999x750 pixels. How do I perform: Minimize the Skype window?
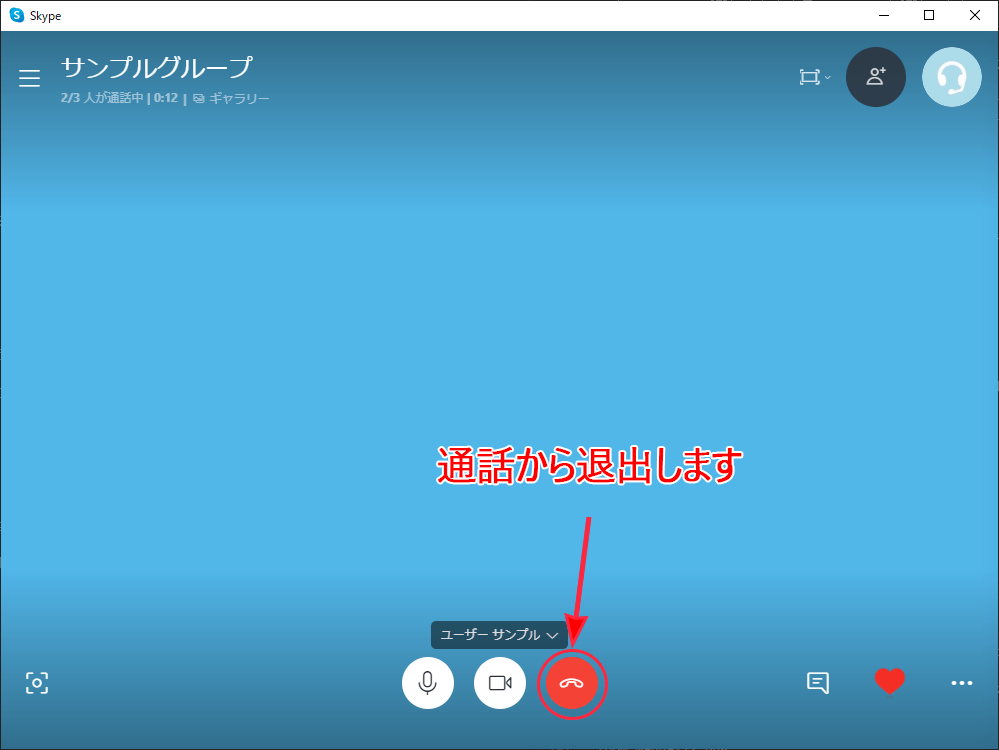(883, 15)
